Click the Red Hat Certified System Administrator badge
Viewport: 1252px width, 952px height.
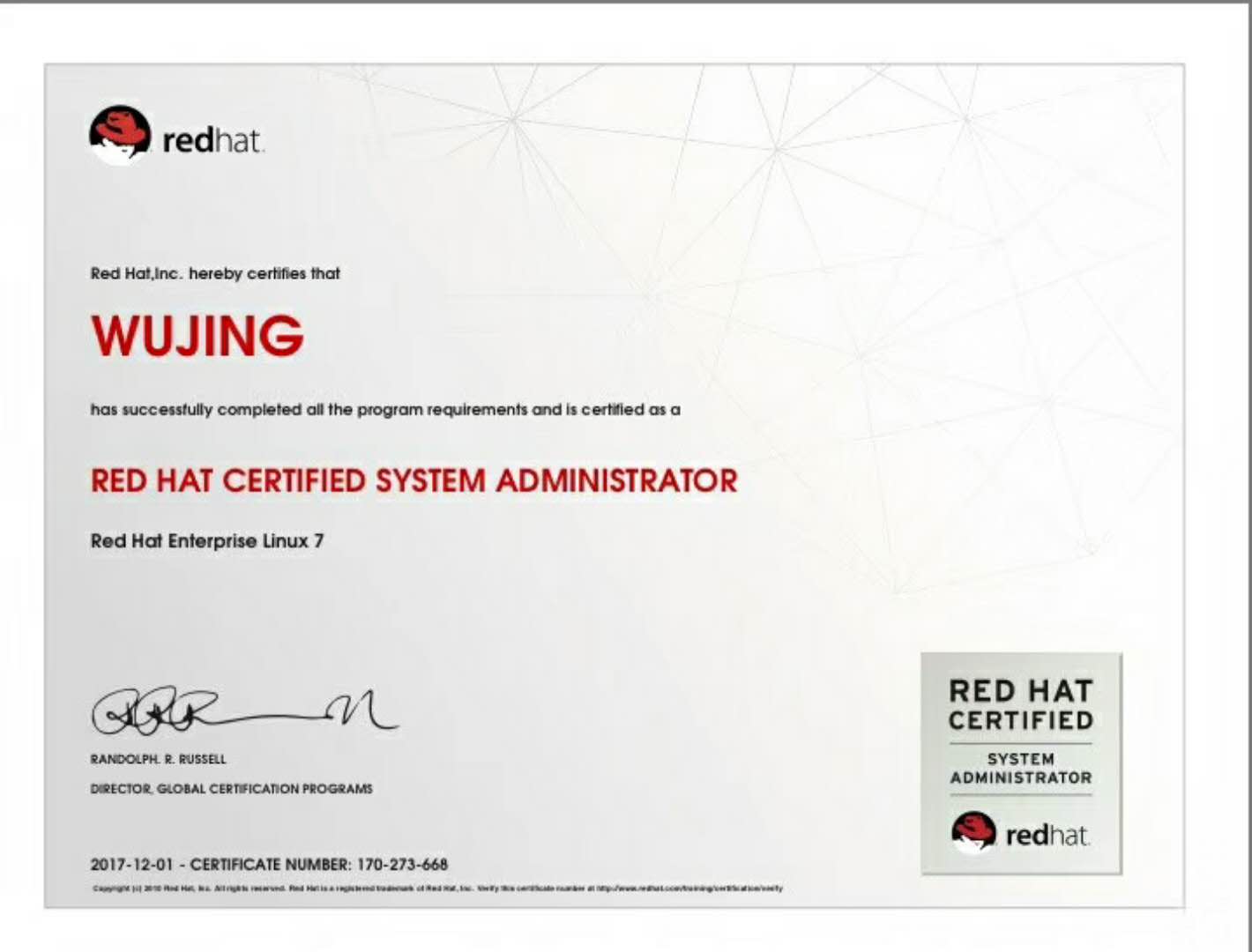click(x=1022, y=763)
